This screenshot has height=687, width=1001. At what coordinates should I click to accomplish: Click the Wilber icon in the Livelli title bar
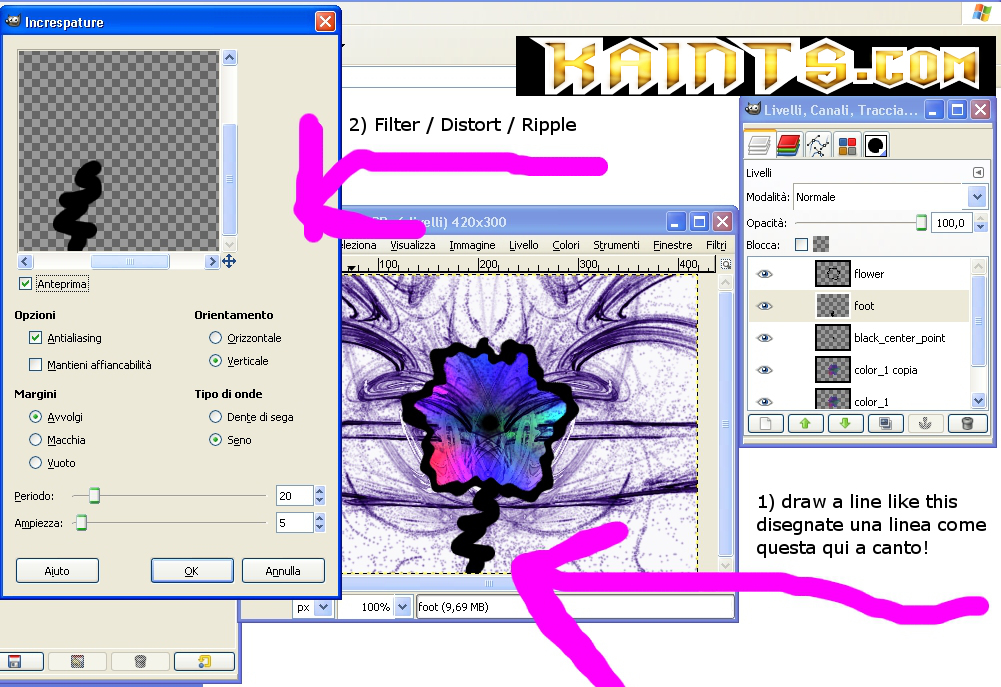click(x=753, y=109)
